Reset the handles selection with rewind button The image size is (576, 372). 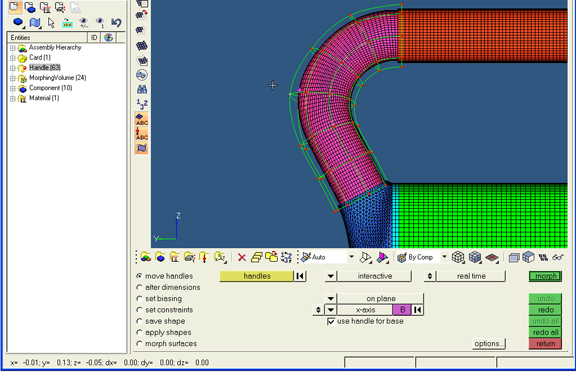[300, 276]
